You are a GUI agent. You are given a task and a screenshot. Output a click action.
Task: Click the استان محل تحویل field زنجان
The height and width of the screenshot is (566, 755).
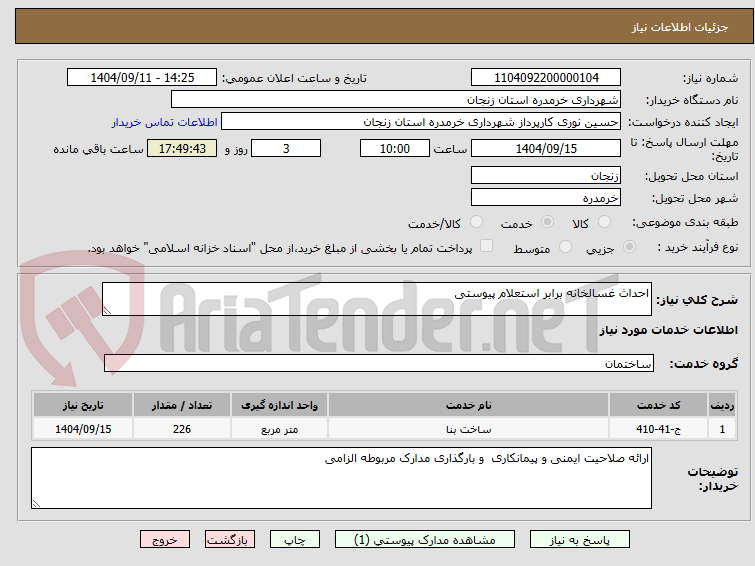coord(546,175)
